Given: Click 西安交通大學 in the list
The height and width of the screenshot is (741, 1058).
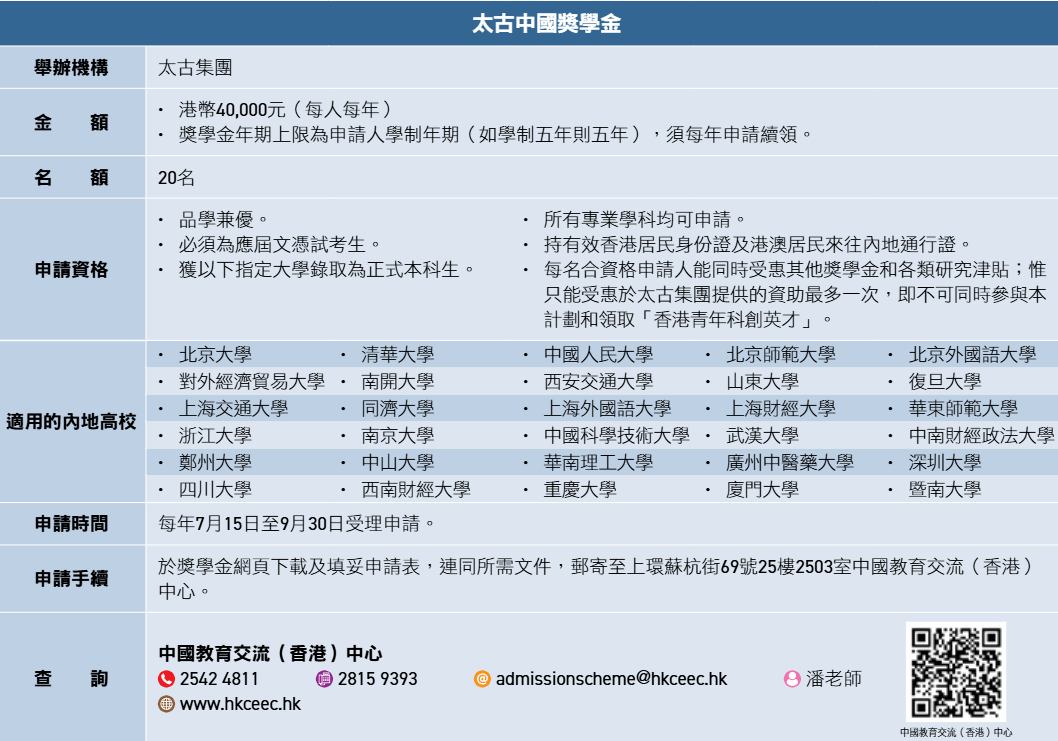Looking at the screenshot, I should (598, 382).
